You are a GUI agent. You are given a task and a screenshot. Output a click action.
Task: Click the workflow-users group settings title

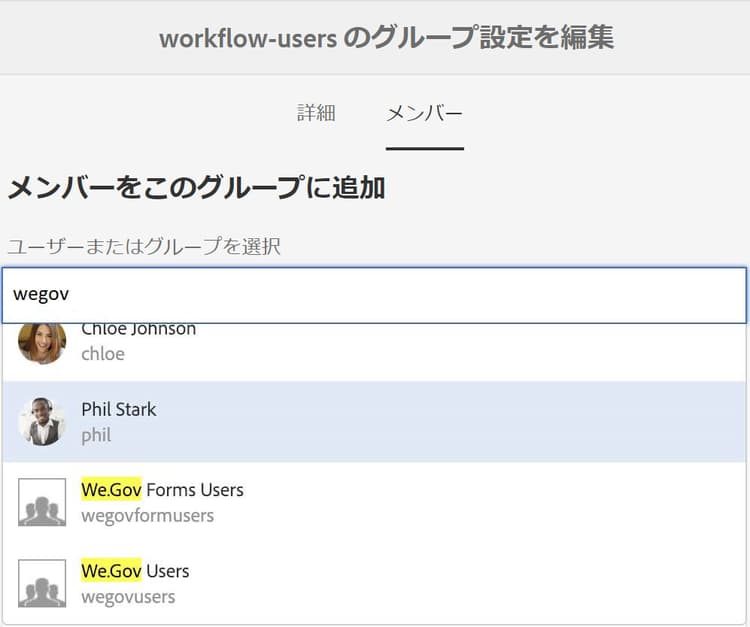click(386, 37)
